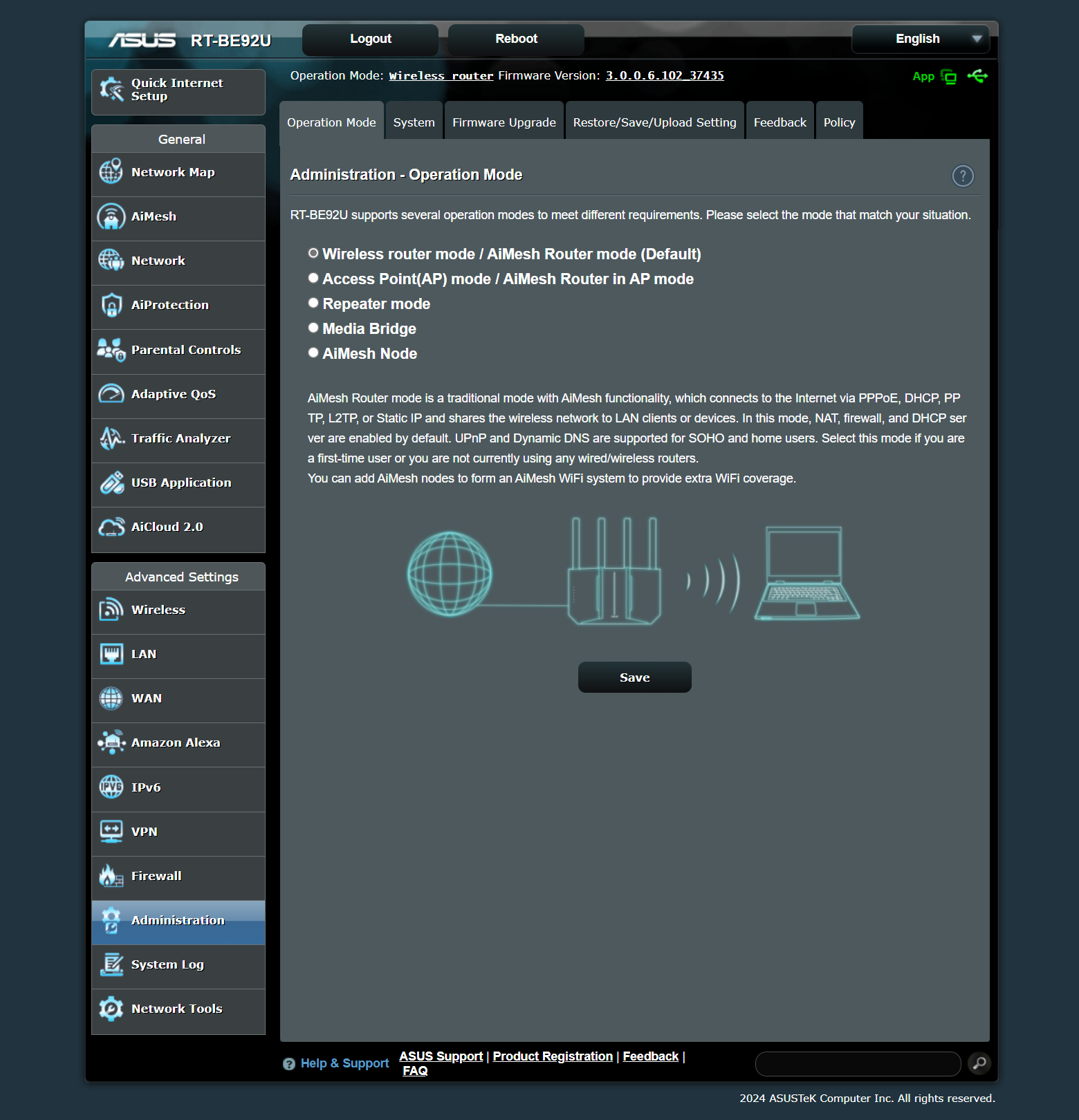Open the Product Registration link
The width and height of the screenshot is (1079, 1120).
pos(553,1056)
